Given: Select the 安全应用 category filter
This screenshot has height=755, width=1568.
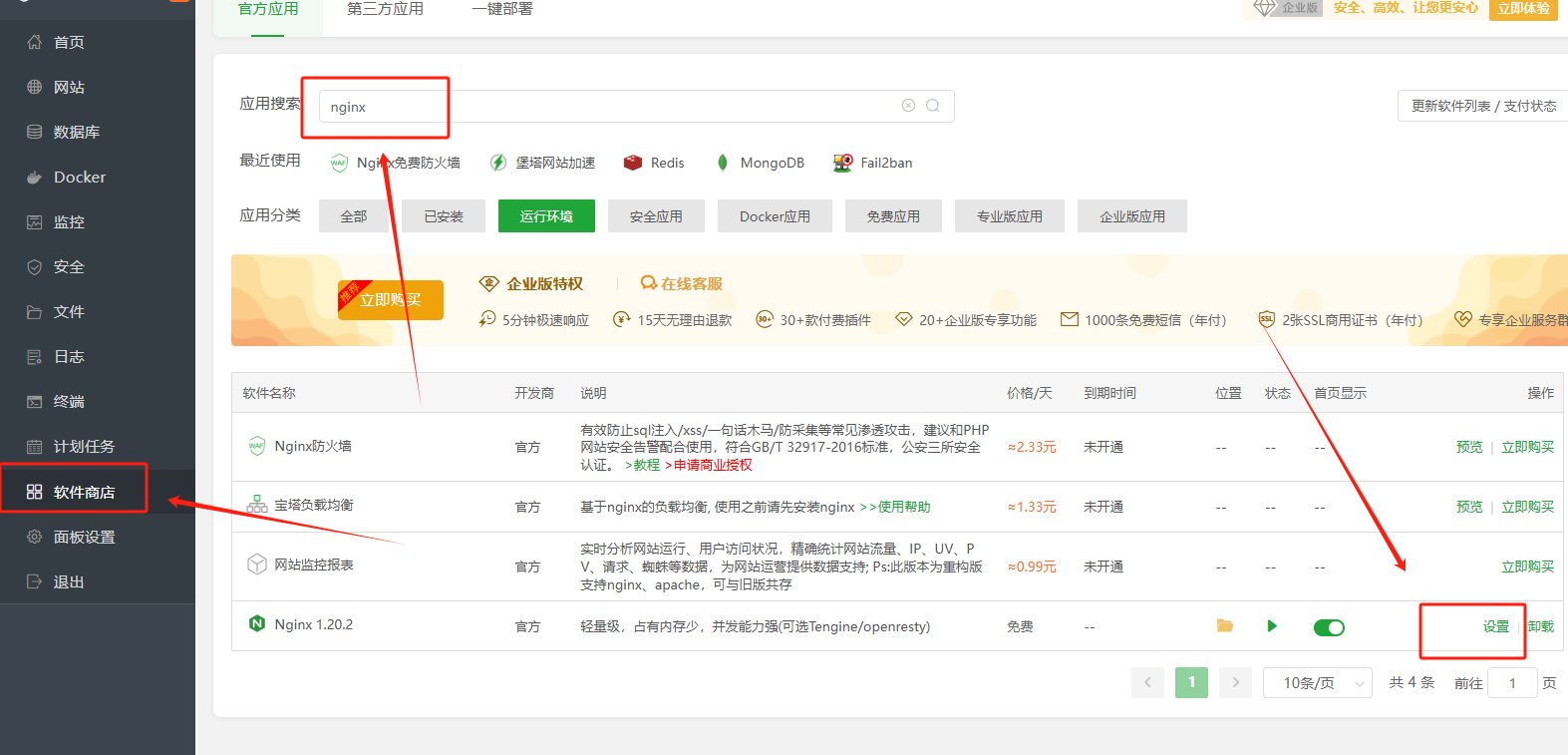Looking at the screenshot, I should [x=656, y=216].
